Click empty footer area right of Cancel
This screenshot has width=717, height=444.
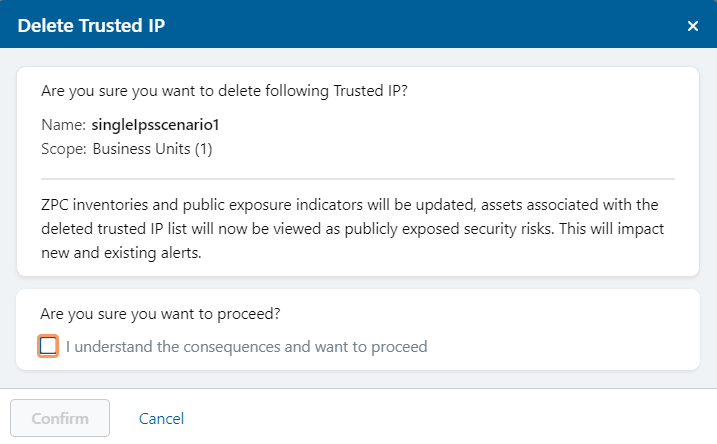[450, 418]
